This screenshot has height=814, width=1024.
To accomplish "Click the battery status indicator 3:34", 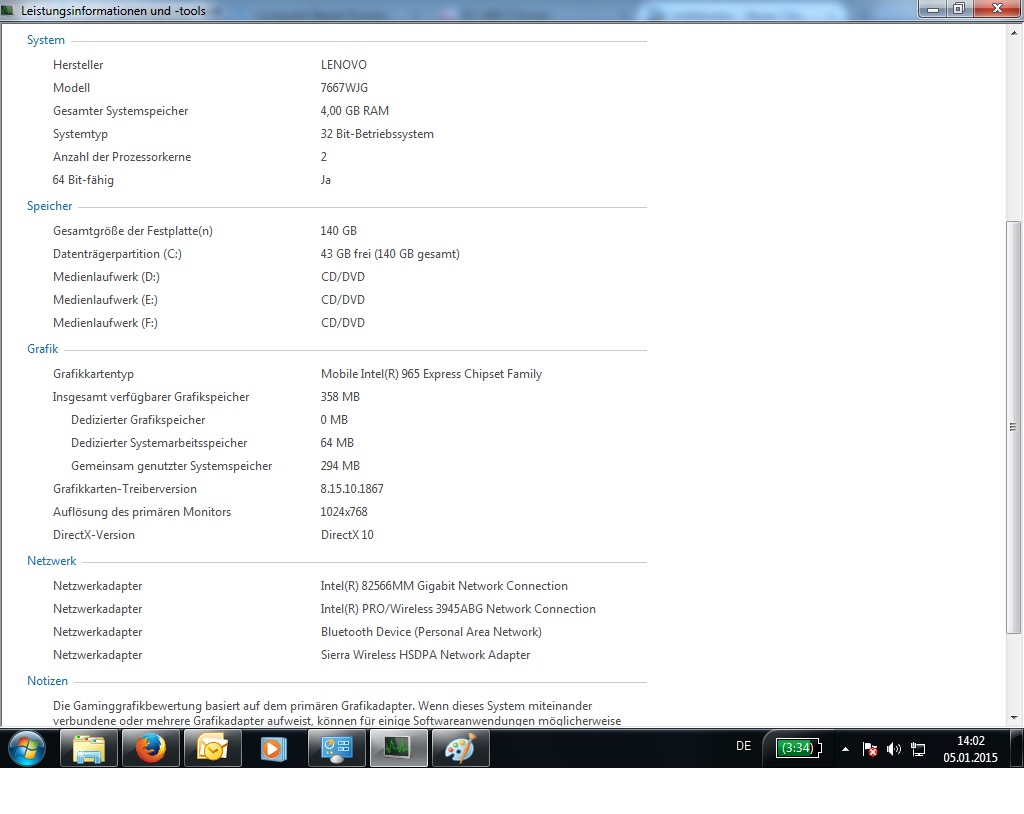I will pyautogui.click(x=798, y=748).
